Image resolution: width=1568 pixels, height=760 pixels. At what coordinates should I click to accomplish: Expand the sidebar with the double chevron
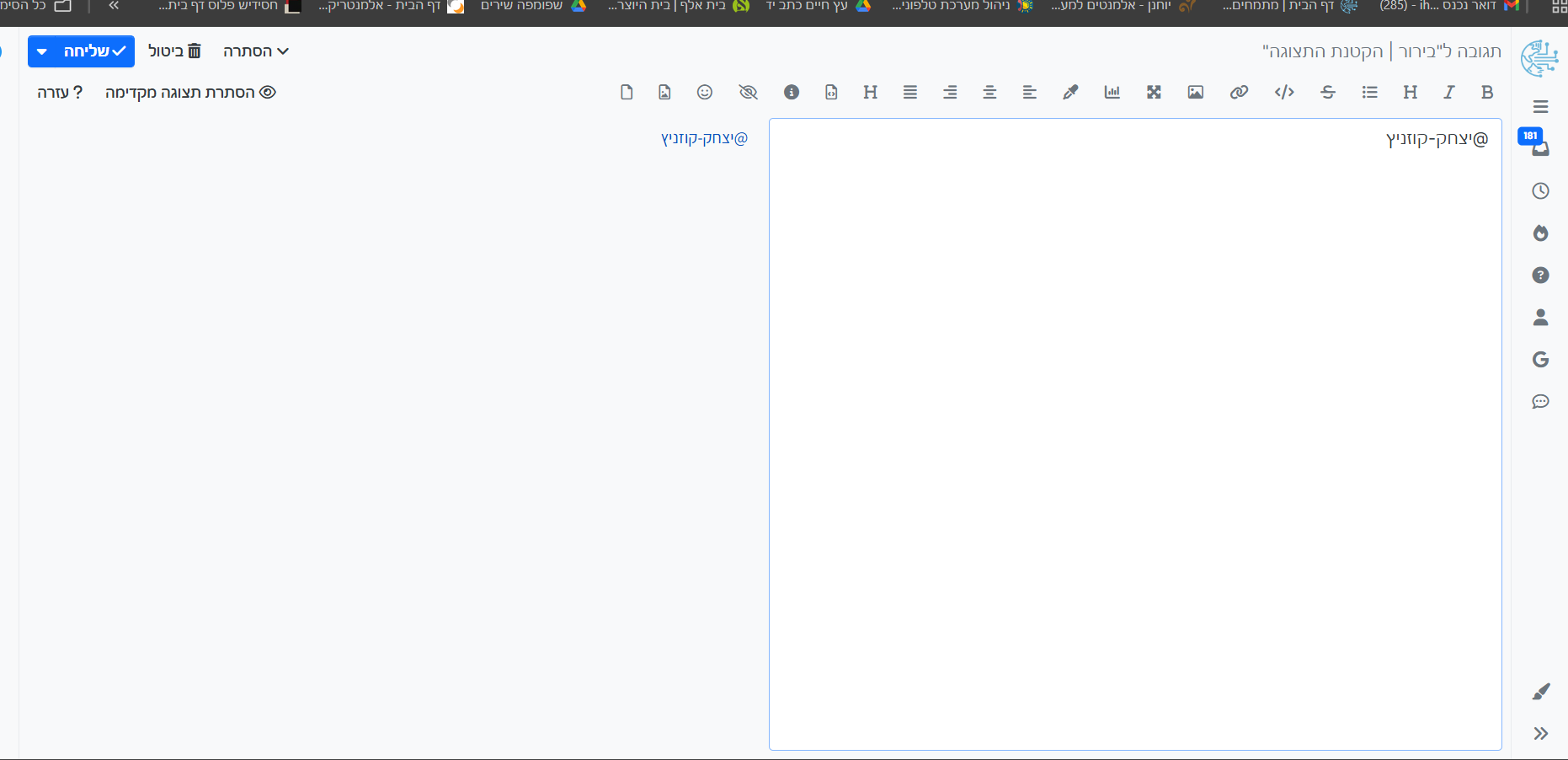(1540, 734)
